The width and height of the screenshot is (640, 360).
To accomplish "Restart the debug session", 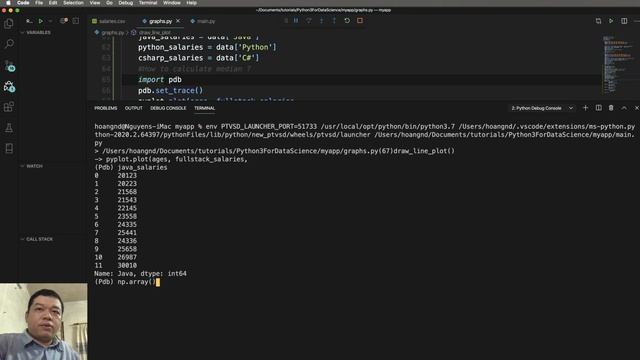I will click(x=347, y=20).
